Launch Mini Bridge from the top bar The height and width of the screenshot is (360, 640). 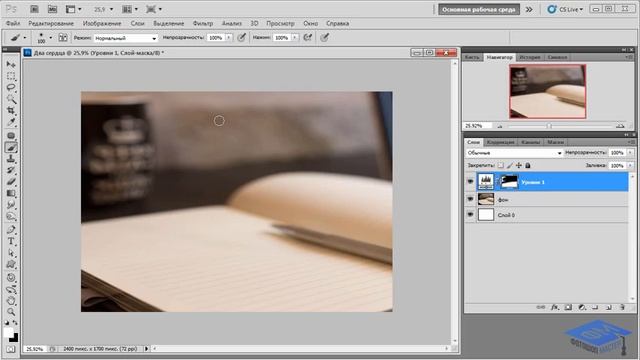52,9
